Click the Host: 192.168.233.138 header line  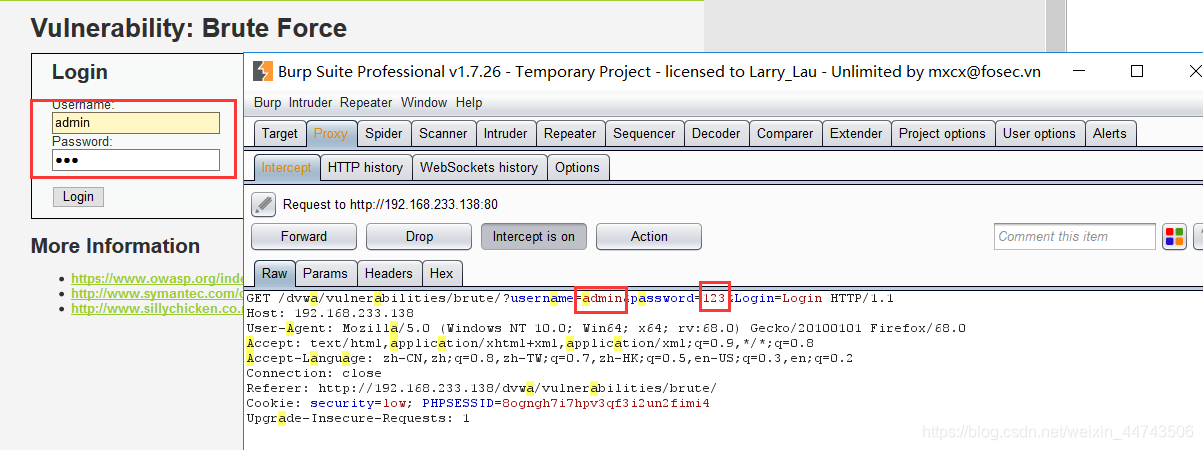317,313
